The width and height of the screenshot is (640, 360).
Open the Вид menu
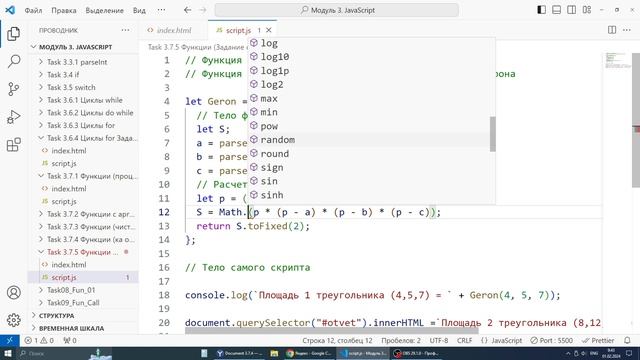point(139,10)
